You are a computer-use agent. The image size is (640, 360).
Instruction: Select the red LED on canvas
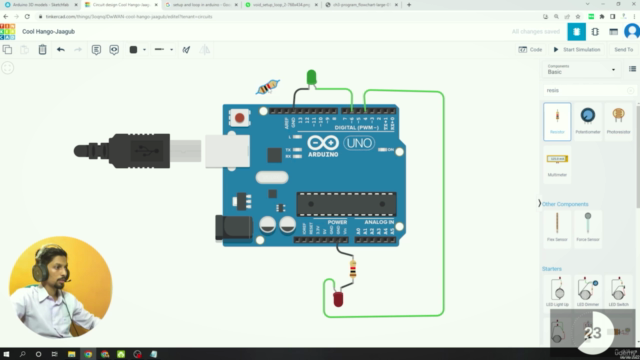(338, 298)
